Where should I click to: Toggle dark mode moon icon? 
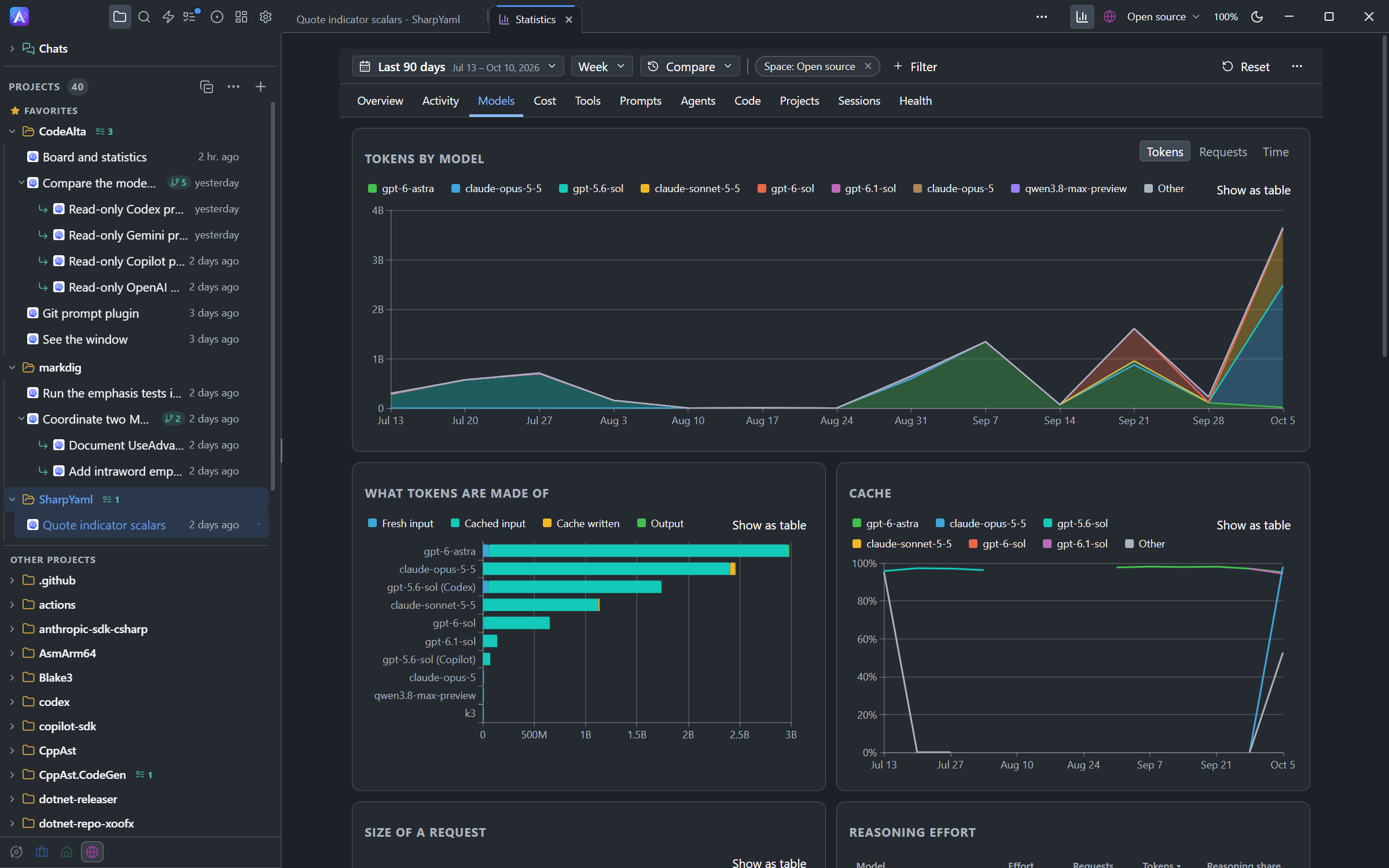tap(1257, 17)
